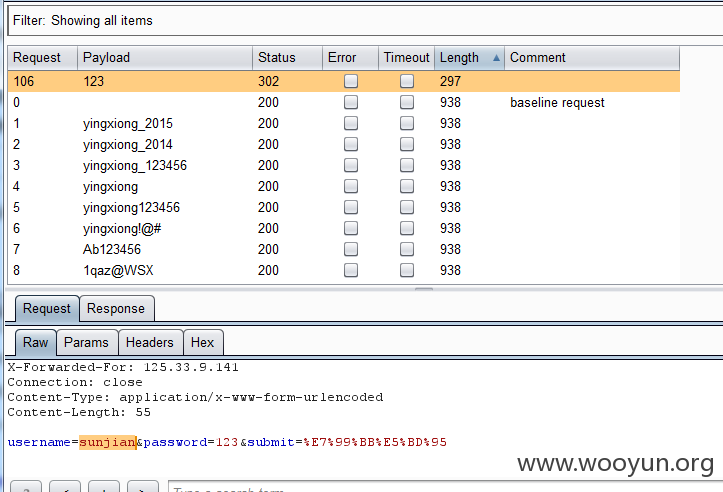Sort results by the Request column header
Viewport: 723px width, 492px height.
43,58
